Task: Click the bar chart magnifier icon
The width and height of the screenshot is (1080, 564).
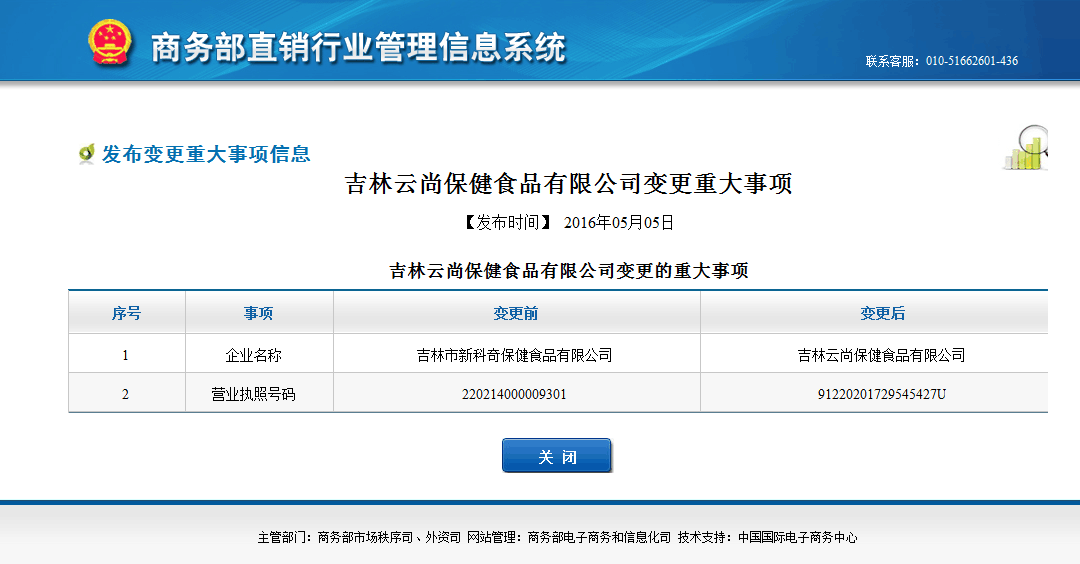Action: pos(1025,148)
